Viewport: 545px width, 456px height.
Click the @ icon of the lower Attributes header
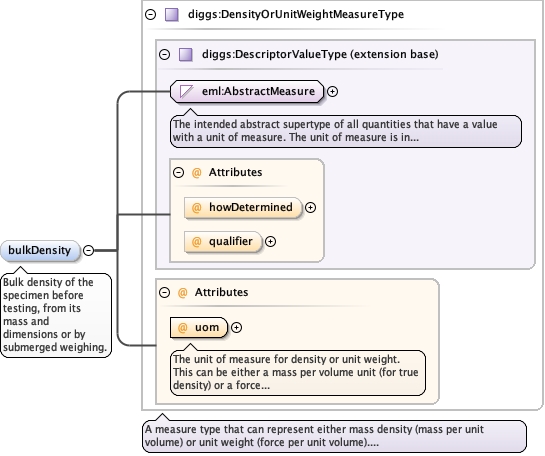[182, 292]
